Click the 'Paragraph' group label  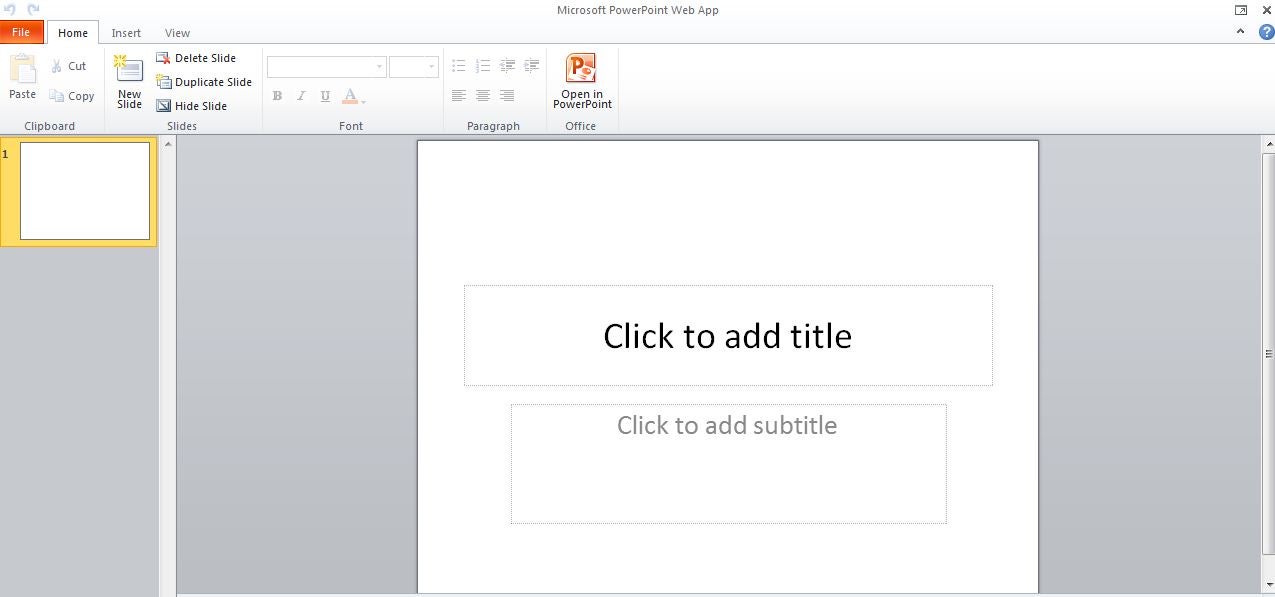493,126
